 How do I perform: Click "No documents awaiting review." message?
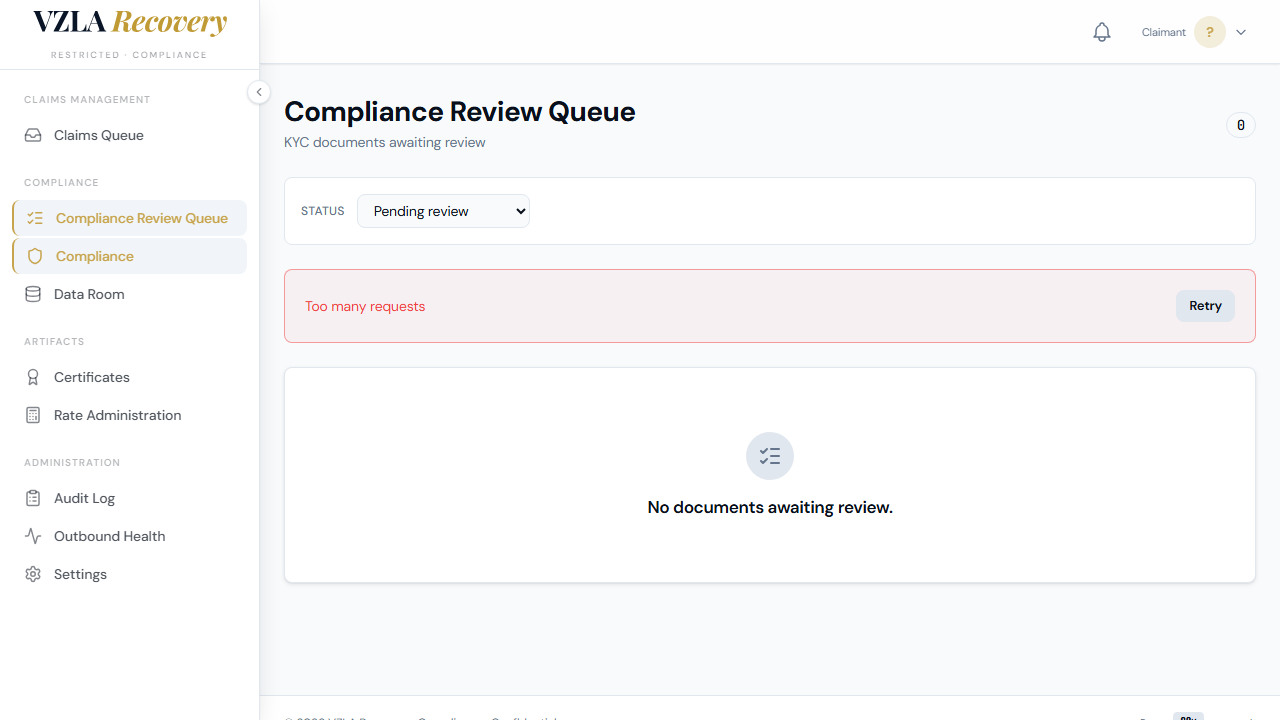(770, 507)
